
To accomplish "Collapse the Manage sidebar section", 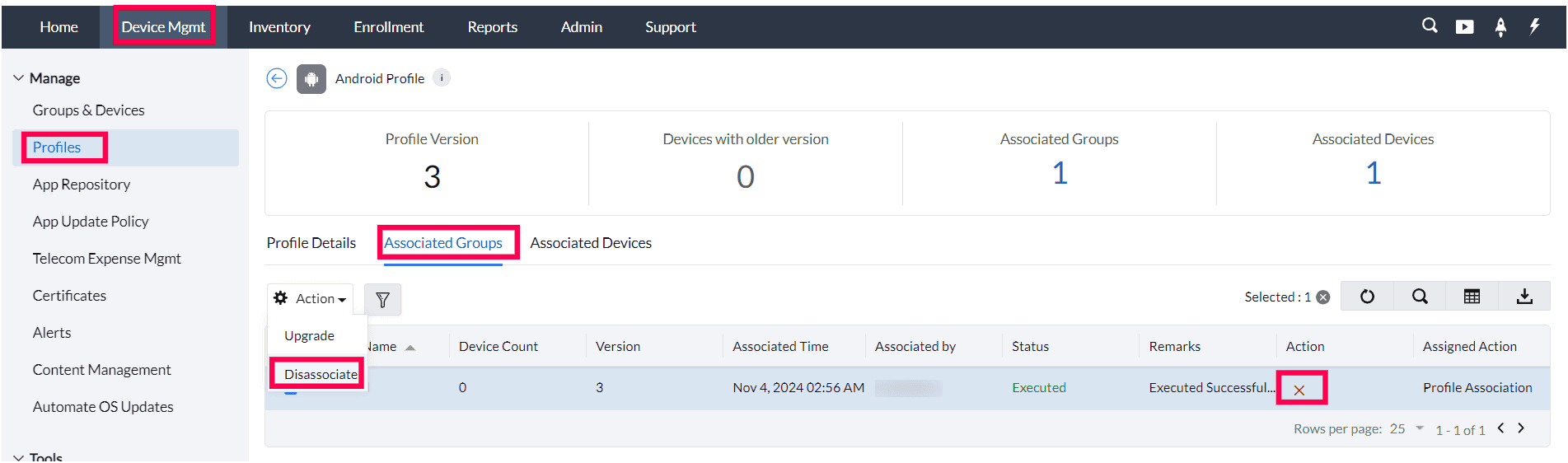I will [x=19, y=78].
